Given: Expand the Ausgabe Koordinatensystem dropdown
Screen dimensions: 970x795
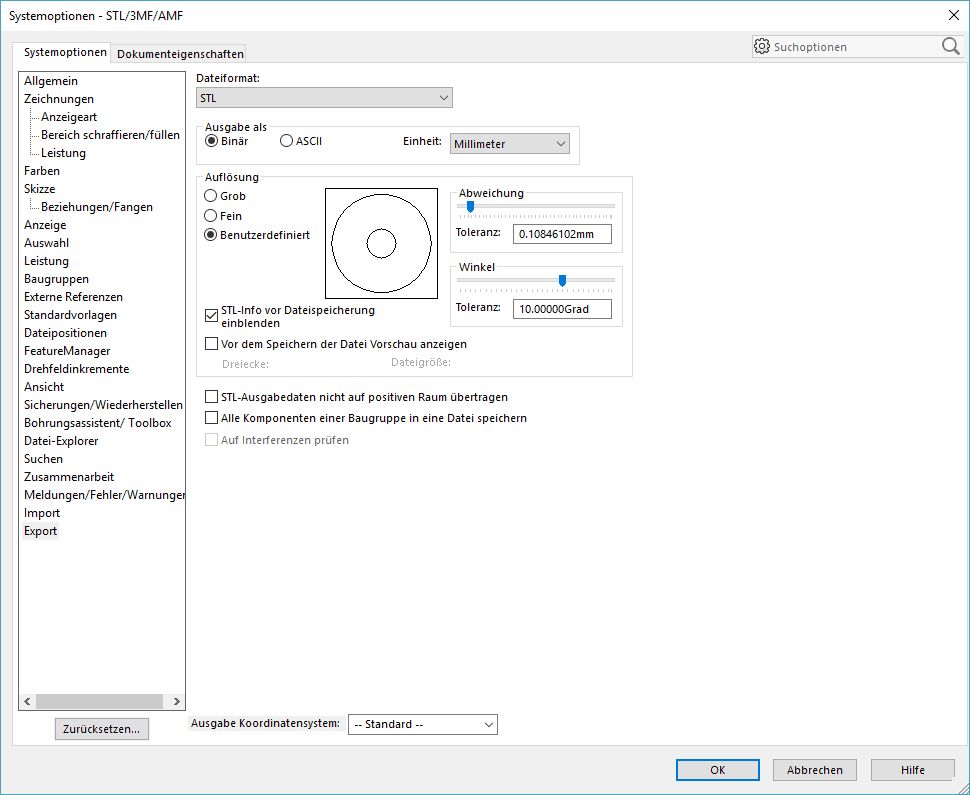Looking at the screenshot, I should 422,724.
